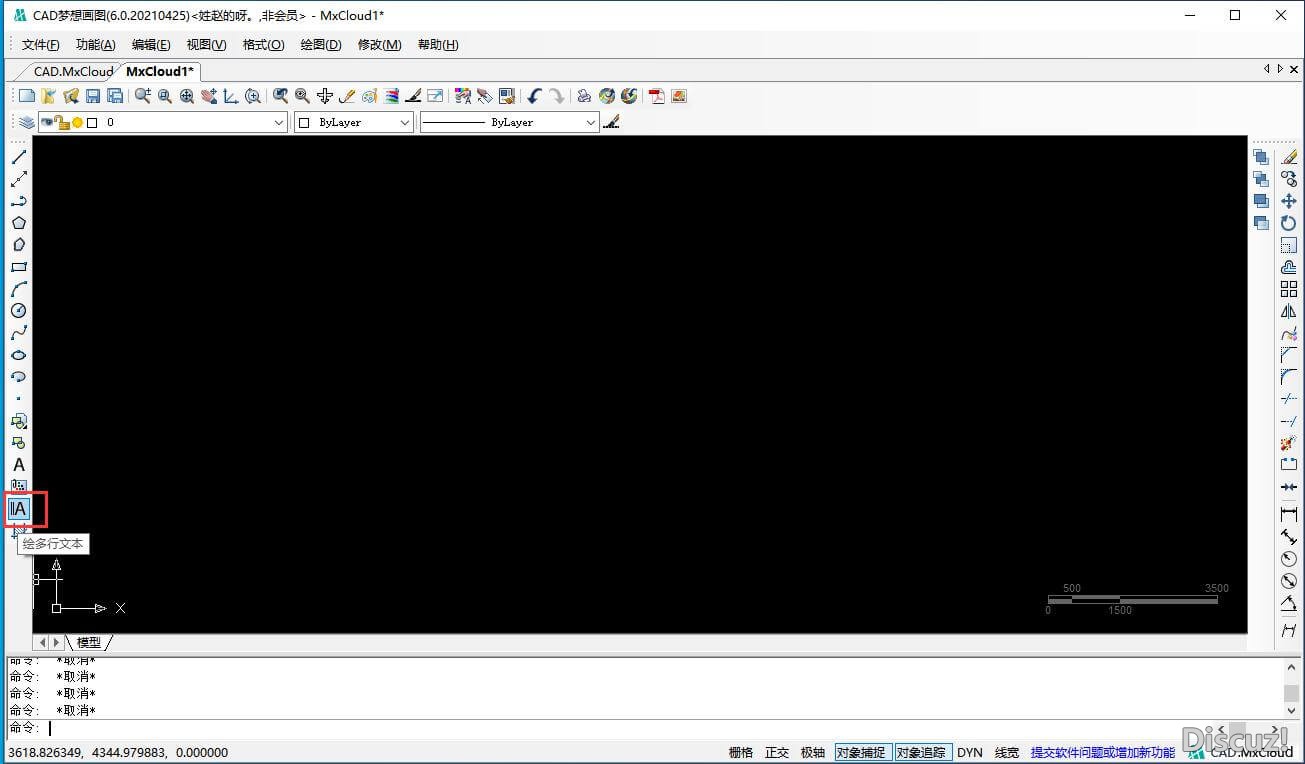Open the 文件(F) menu
This screenshot has height=764, width=1305.
(41, 45)
